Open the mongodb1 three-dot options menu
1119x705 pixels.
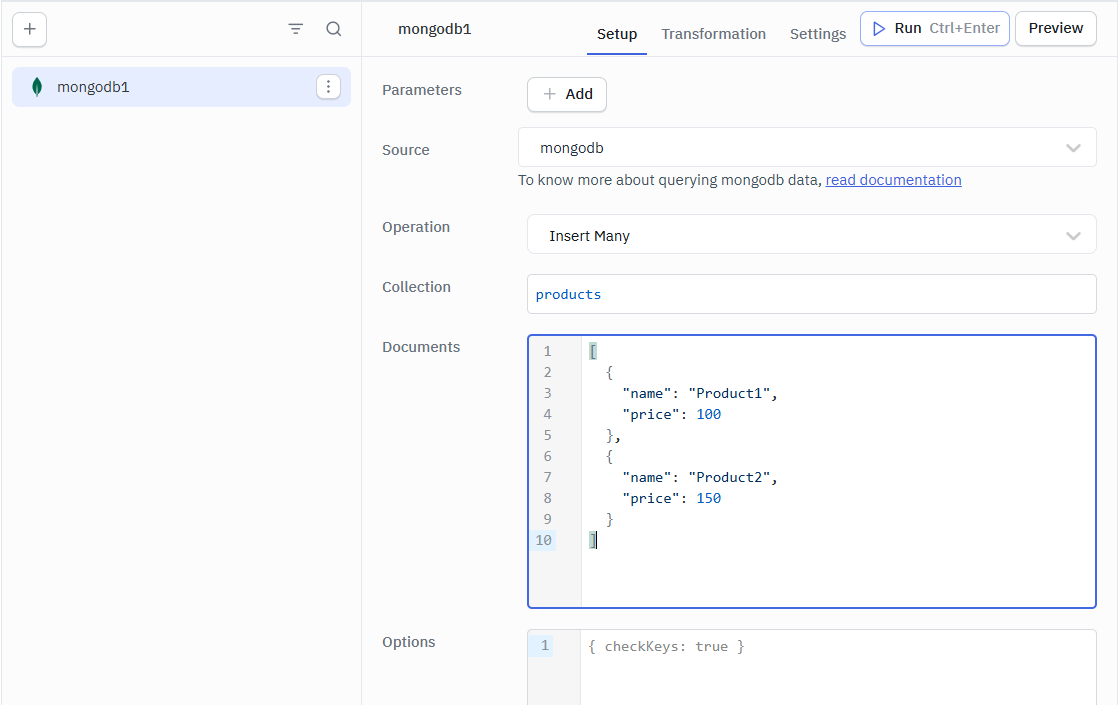point(328,87)
